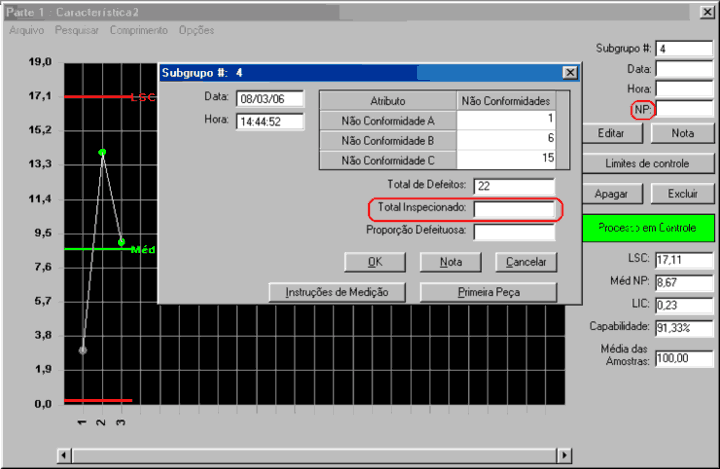Image resolution: width=720 pixels, height=469 pixels.
Task: Close the Subgrupo # 4 dialog
Action: 570,73
